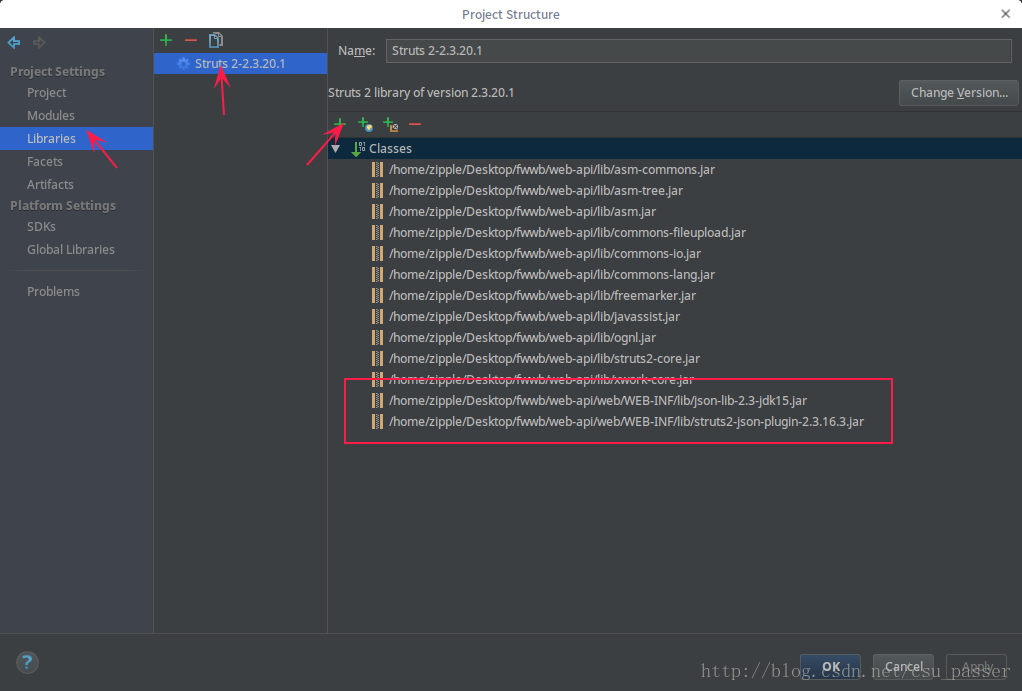The image size is (1022, 691).
Task: Click the Change Version... button
Action: [x=959, y=93]
